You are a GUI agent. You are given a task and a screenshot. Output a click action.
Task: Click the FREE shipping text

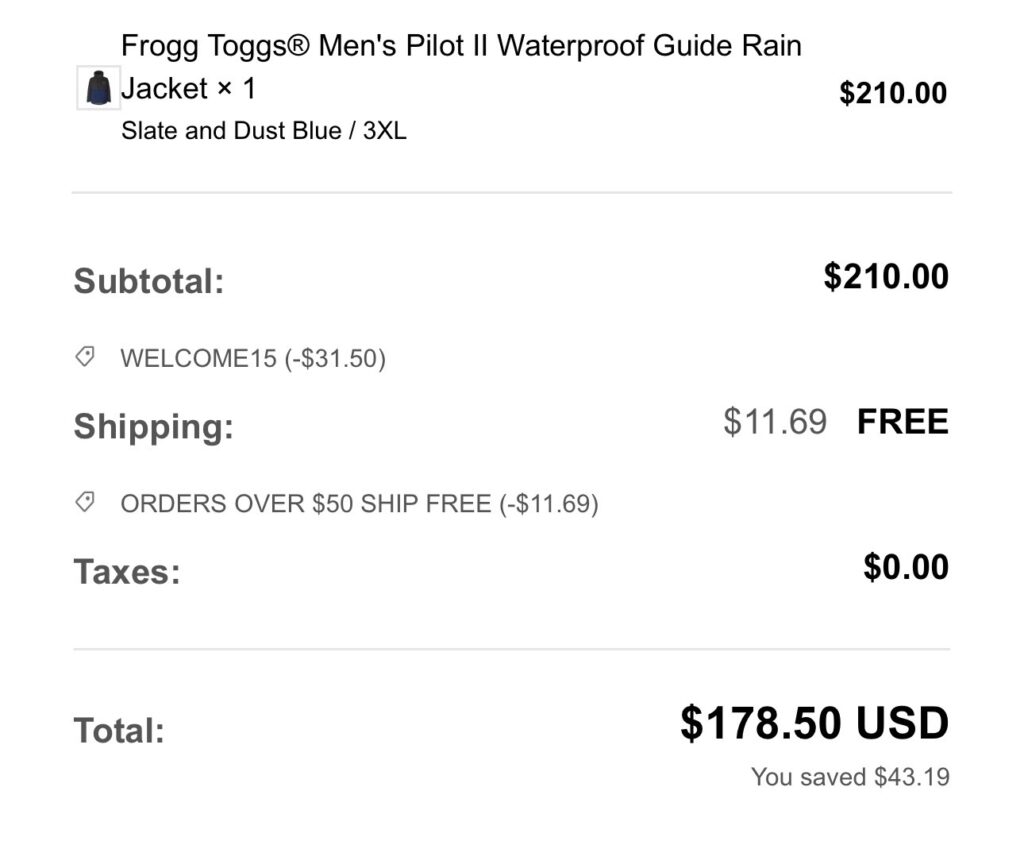coord(902,422)
